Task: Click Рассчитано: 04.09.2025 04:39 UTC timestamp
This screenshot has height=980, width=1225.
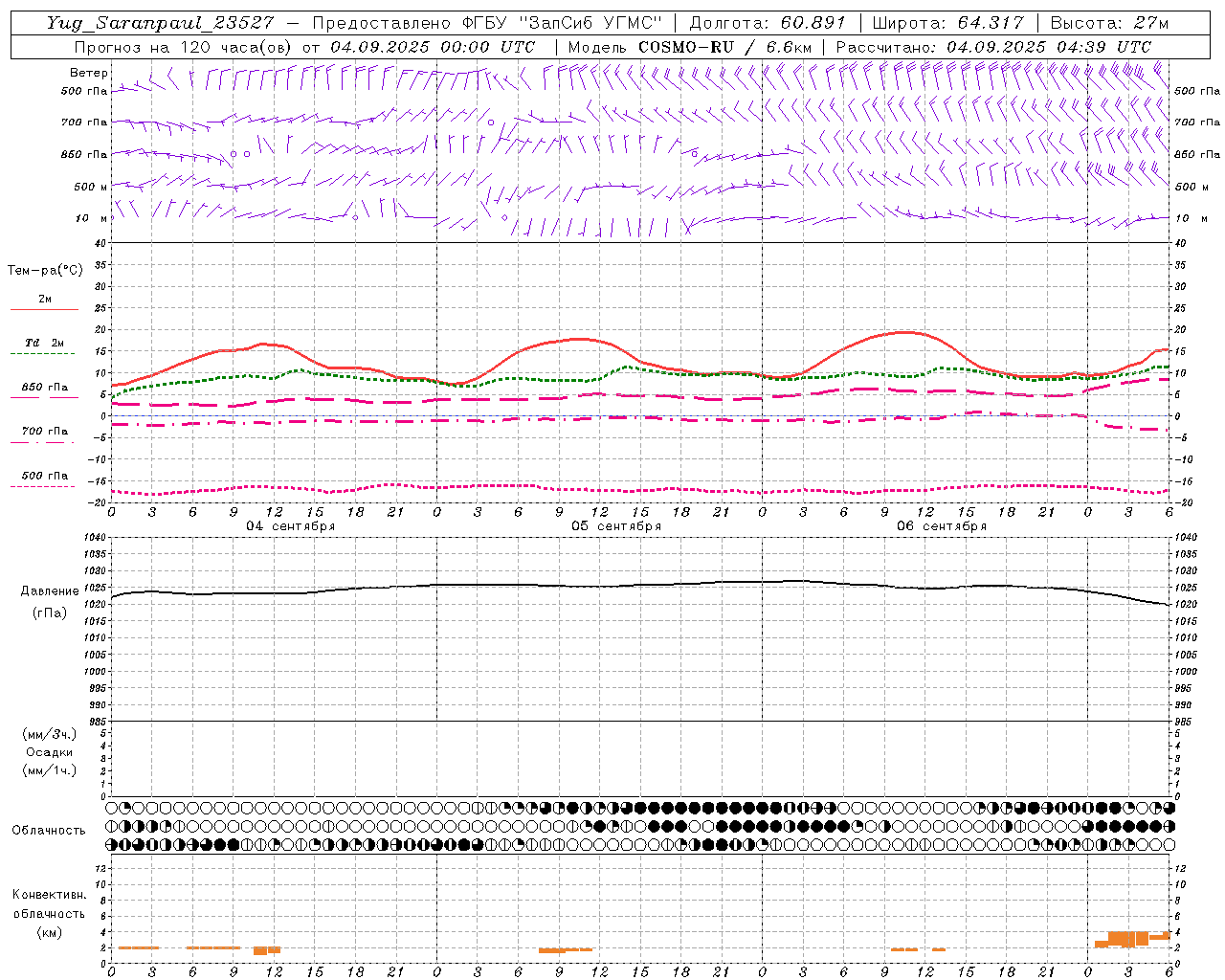Action: [x=993, y=47]
